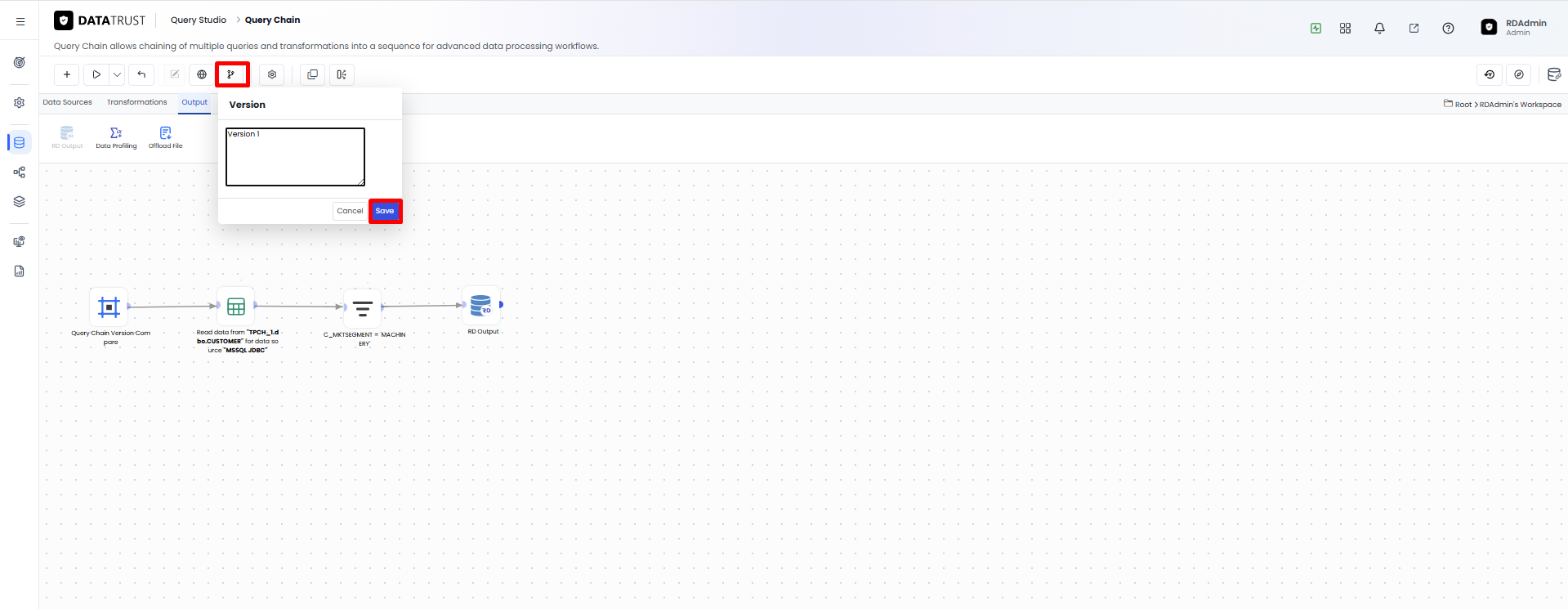Run the query chain with play button
Viewport: 1568px width, 609px height.
[96, 74]
